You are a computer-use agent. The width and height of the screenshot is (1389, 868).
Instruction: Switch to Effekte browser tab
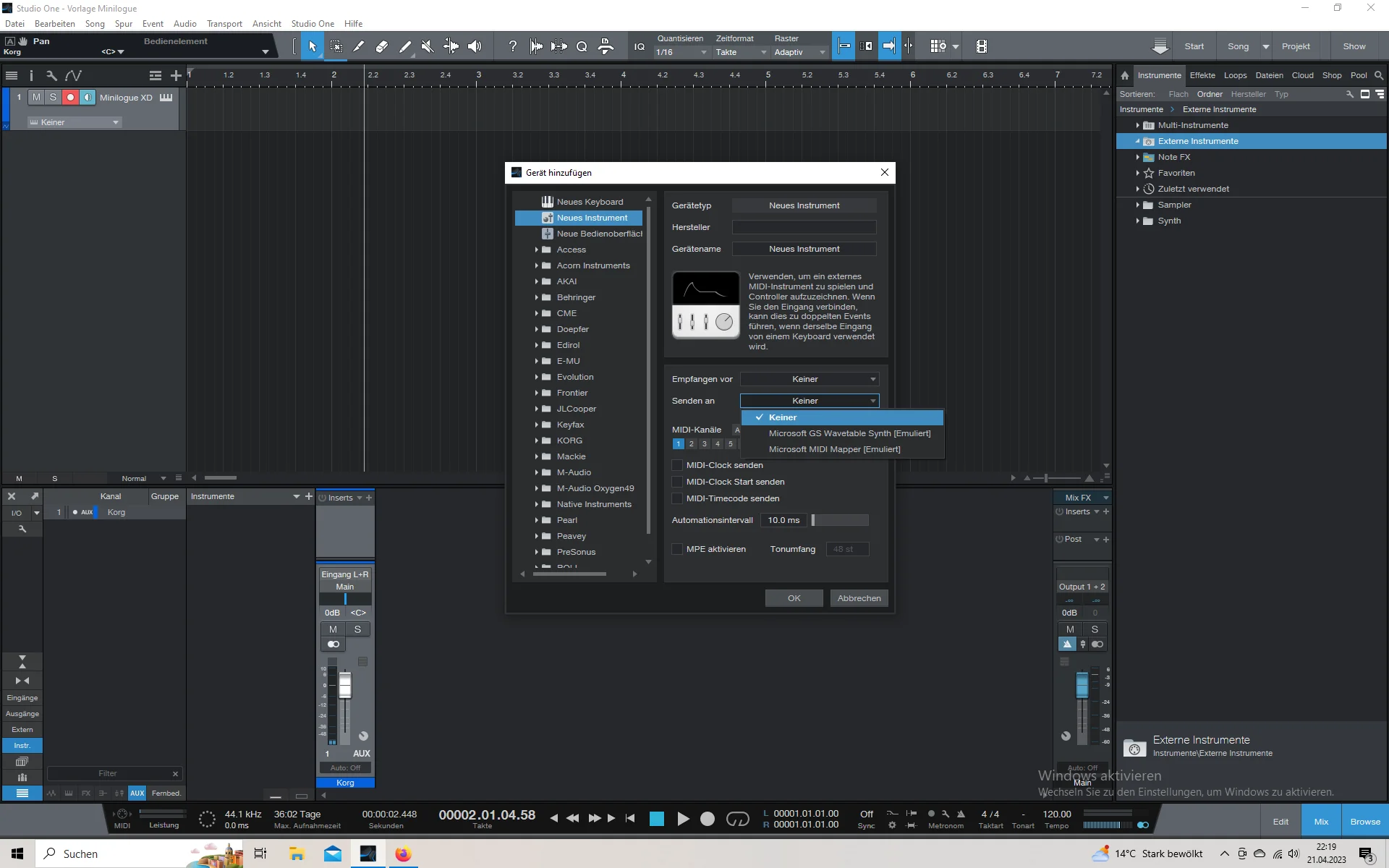[x=1202, y=75]
